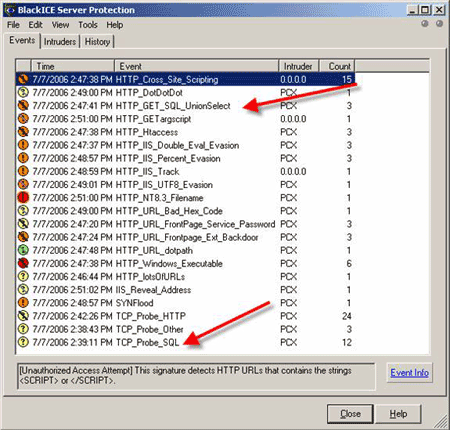
Task: Click the warning icon for HTTP_IIS_Percent_Evasion
Action: point(23,158)
